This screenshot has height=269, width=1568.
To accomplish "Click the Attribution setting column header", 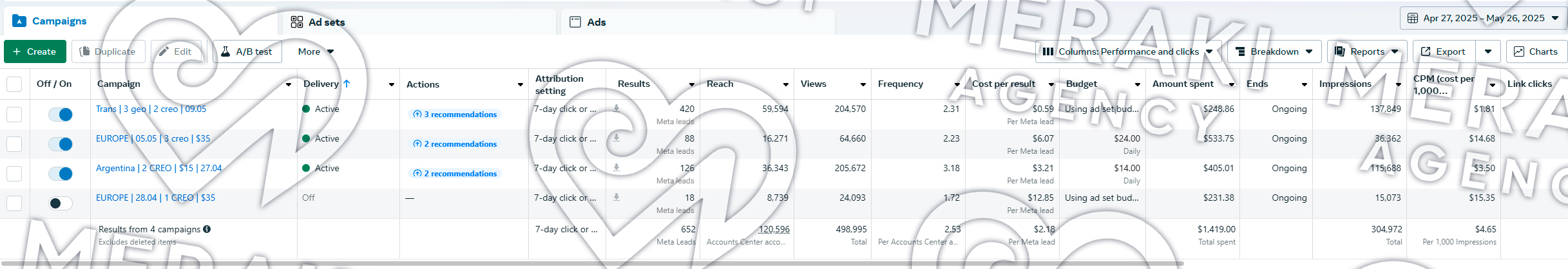I will click(x=559, y=84).
